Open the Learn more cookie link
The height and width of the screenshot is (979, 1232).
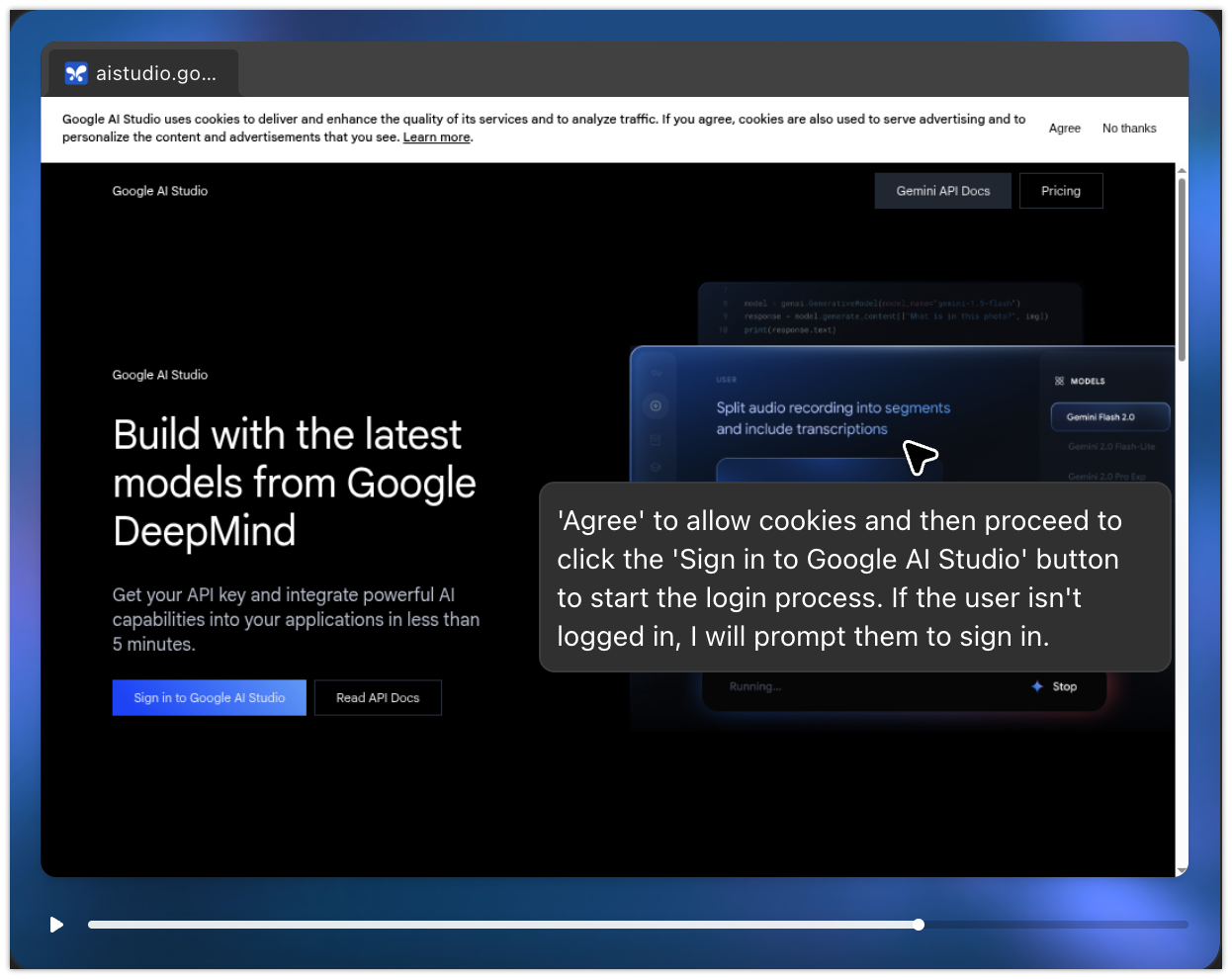click(436, 137)
